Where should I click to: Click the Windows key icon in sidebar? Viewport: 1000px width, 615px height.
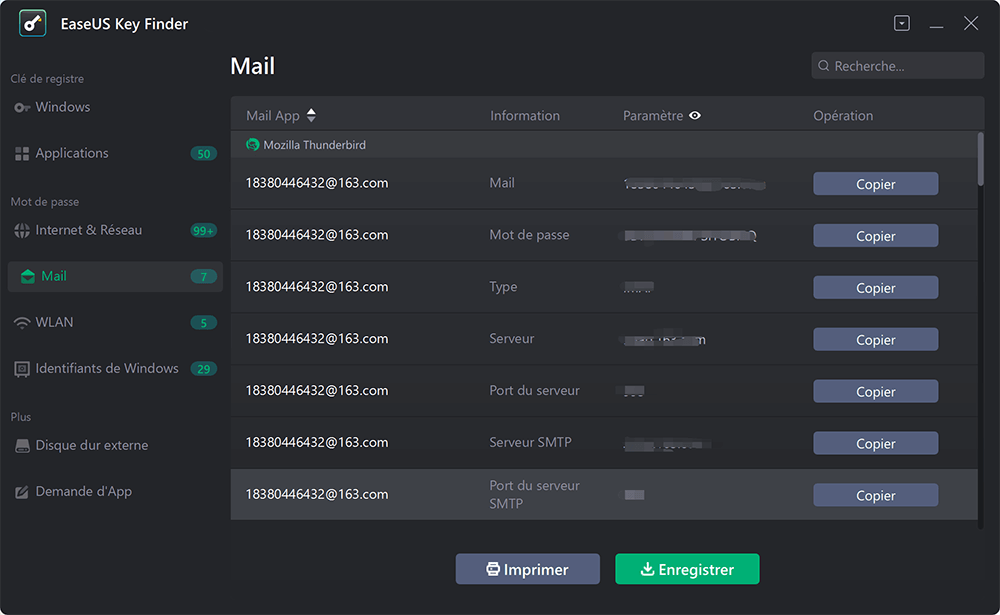pyautogui.click(x=22, y=108)
